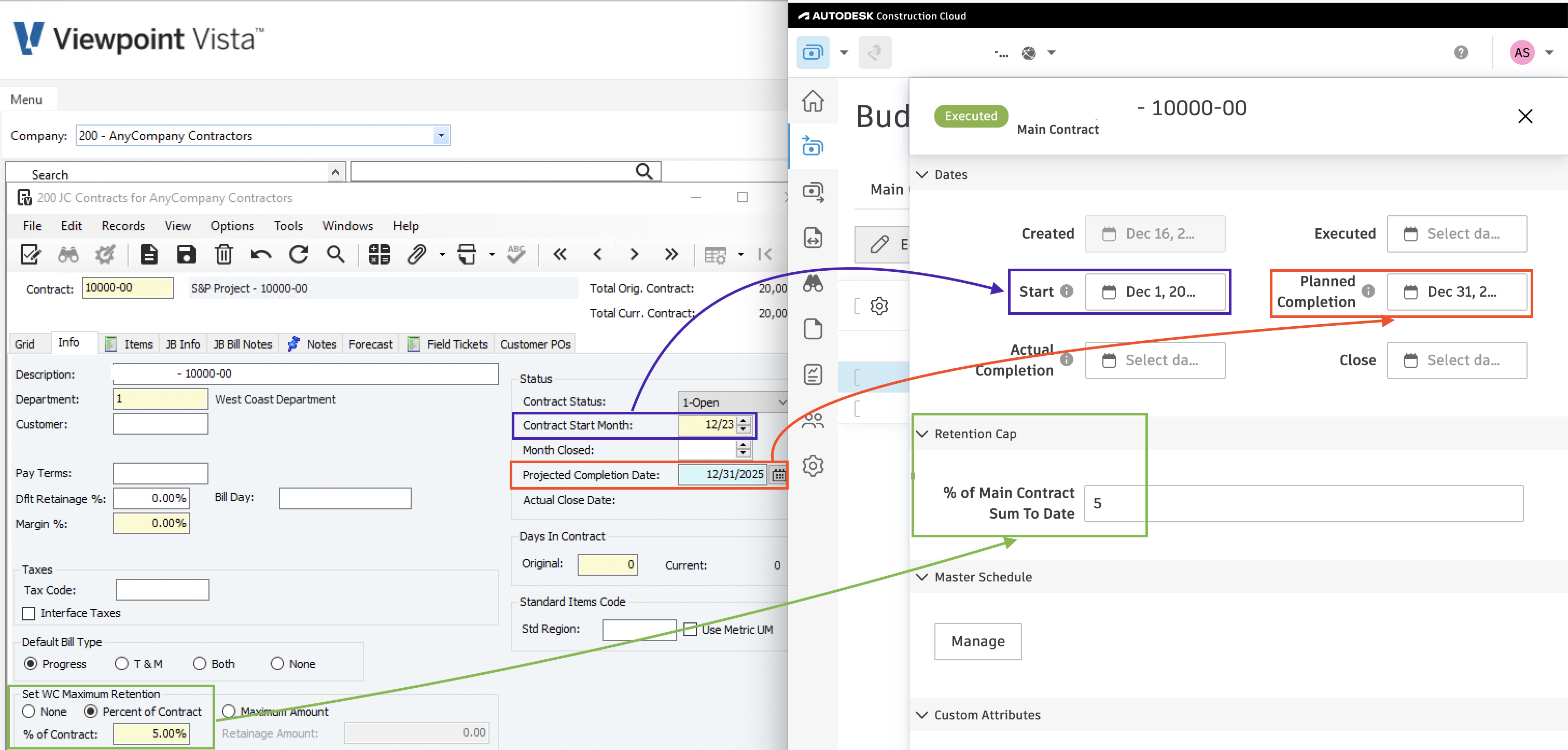Open the Options menu
This screenshot has height=750, width=1568.
click(x=232, y=226)
